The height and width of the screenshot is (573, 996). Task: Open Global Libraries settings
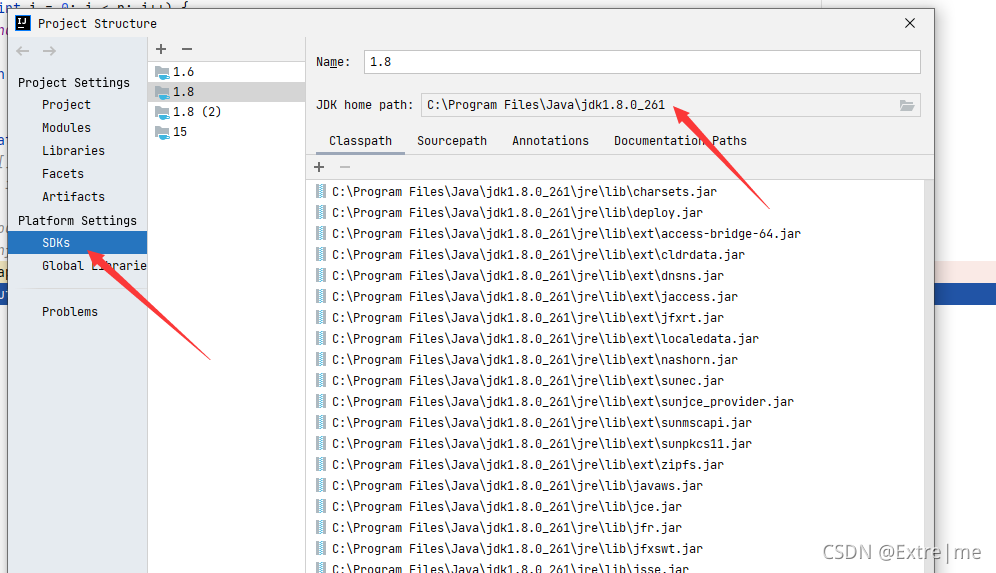tap(94, 266)
